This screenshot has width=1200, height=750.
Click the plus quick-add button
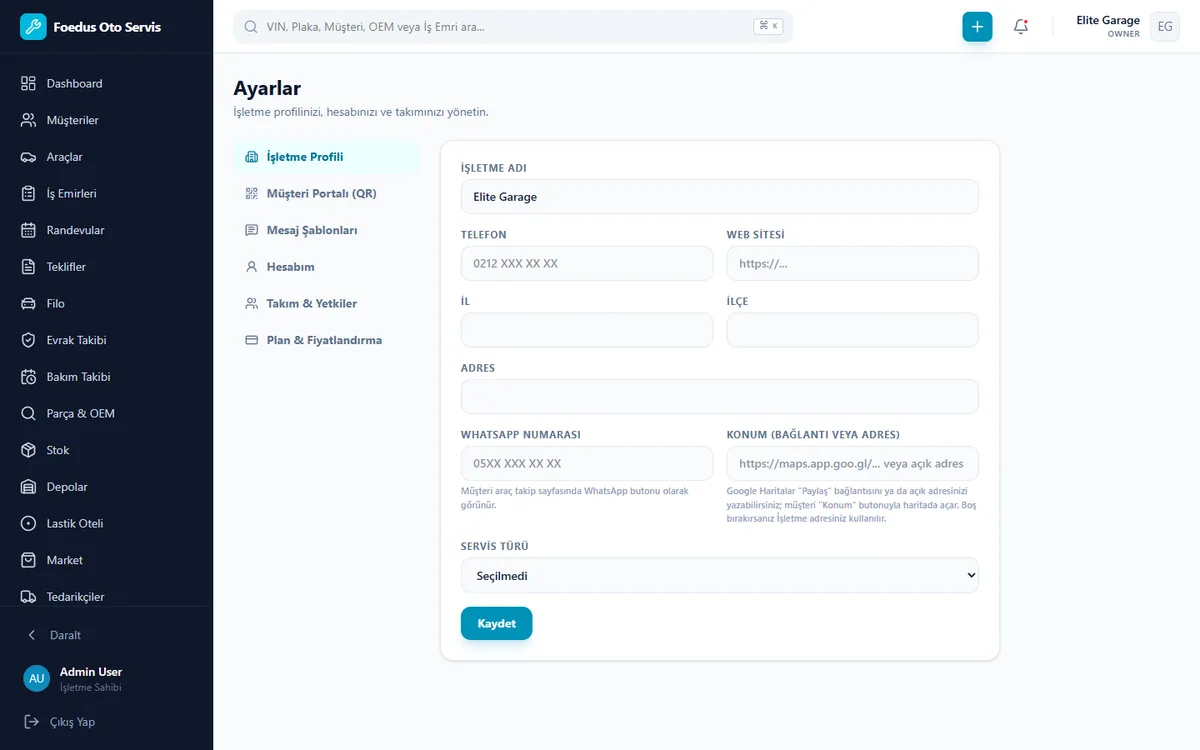pyautogui.click(x=978, y=27)
